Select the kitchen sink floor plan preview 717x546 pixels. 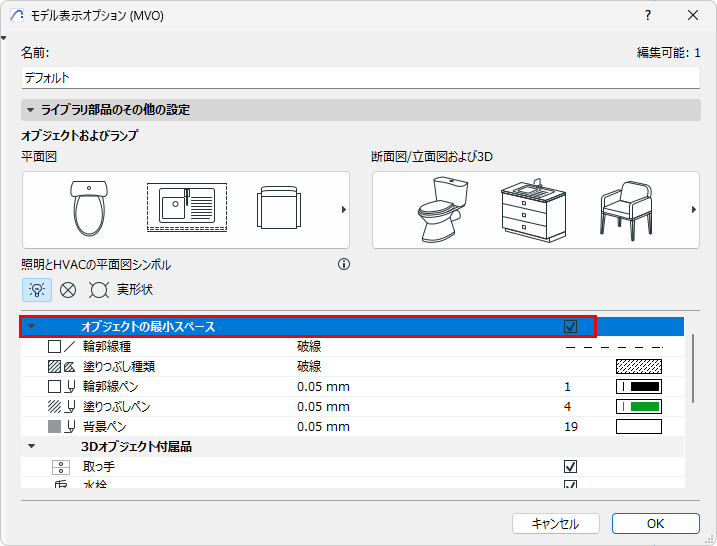(x=187, y=208)
